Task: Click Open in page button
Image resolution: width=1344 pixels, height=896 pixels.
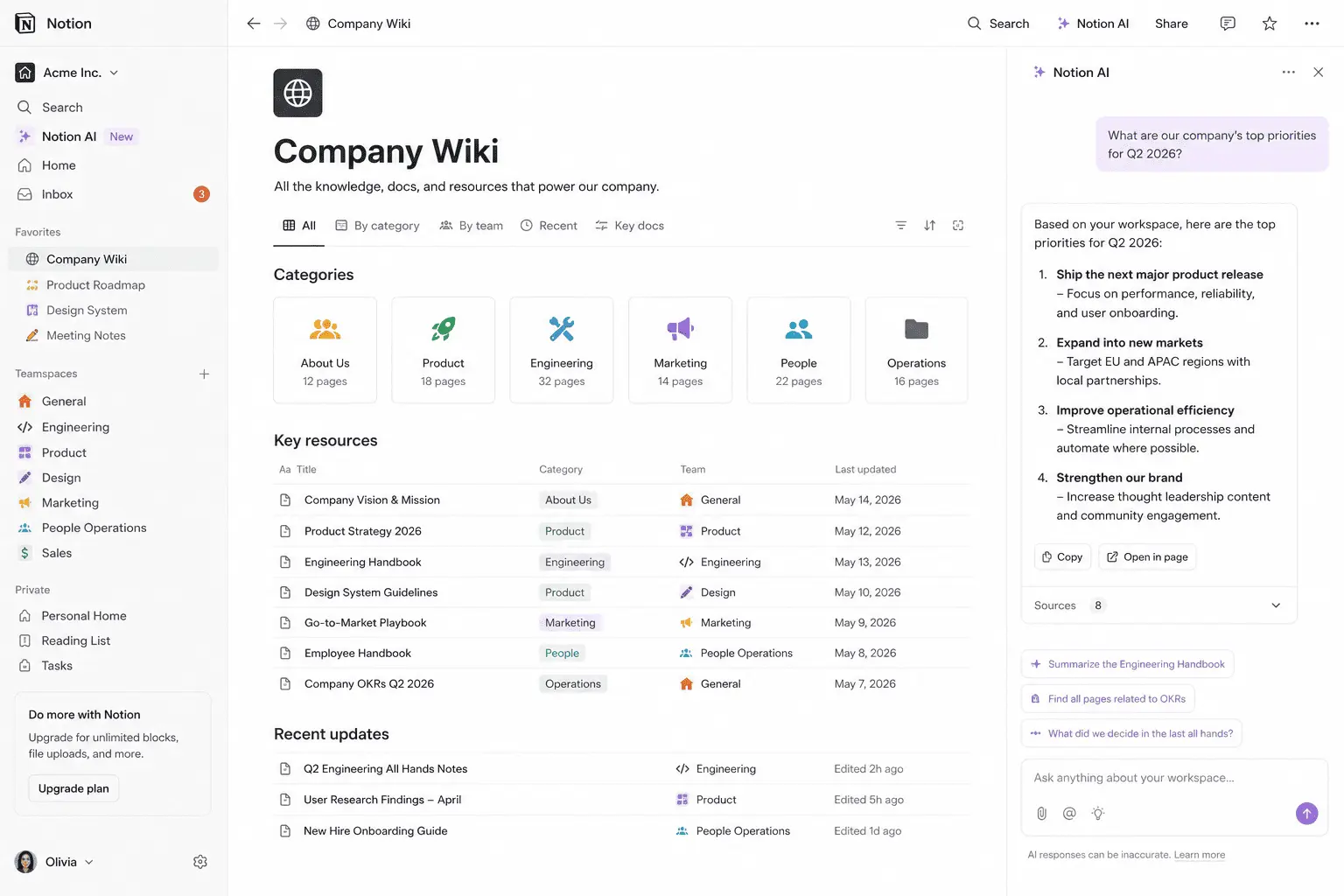Action: point(1147,557)
